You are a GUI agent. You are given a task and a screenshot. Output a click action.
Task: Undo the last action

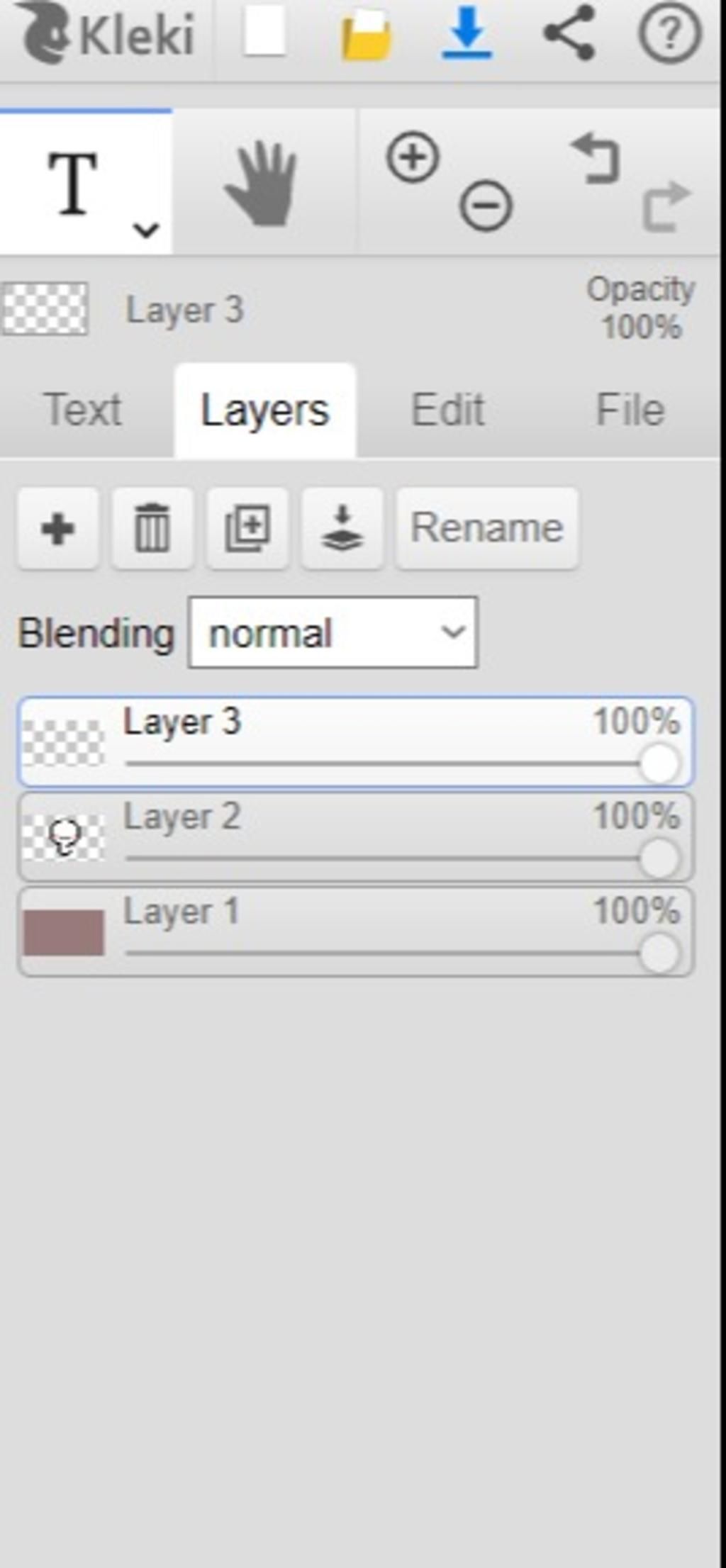596,159
